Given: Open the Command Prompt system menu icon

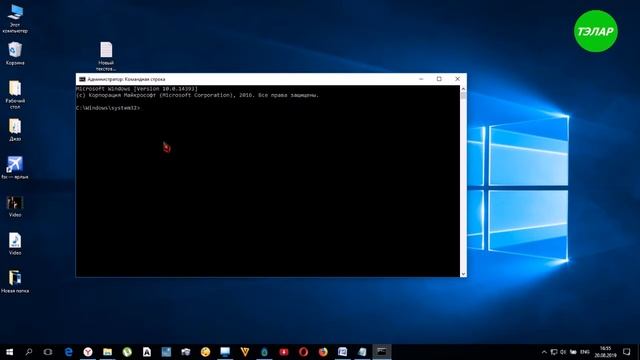Looking at the screenshot, I should coord(82,79).
